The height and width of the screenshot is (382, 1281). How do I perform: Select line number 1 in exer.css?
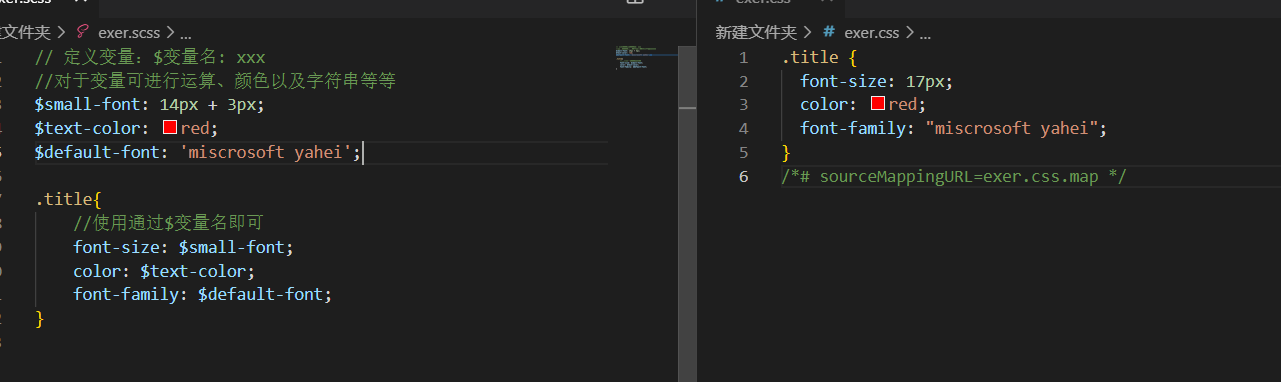(x=743, y=57)
